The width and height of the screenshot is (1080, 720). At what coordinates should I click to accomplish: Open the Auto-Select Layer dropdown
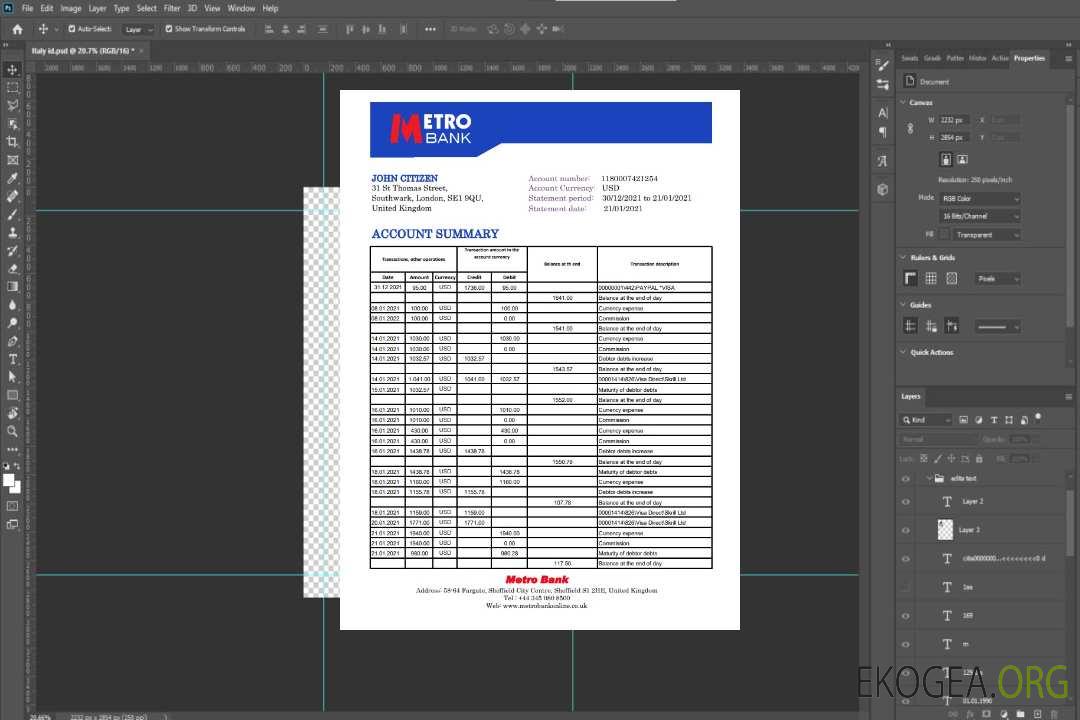point(138,30)
